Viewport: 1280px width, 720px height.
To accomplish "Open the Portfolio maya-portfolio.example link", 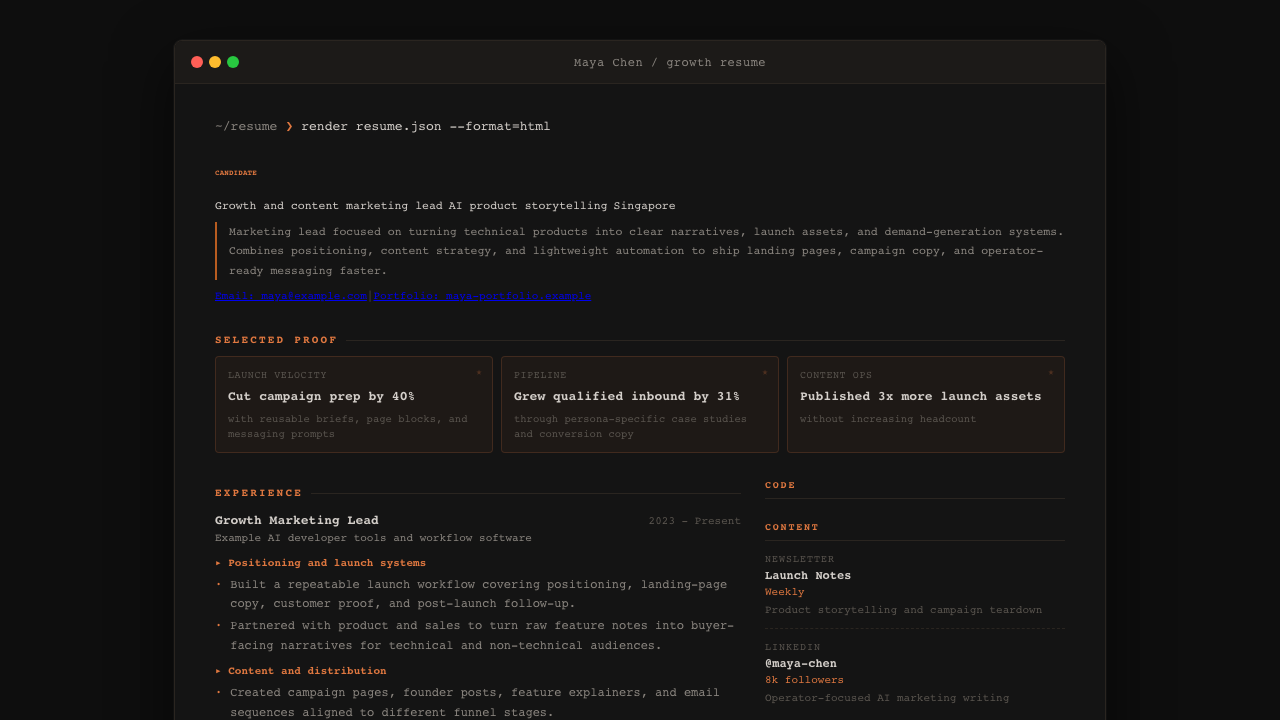I will pyautogui.click(x=482, y=296).
